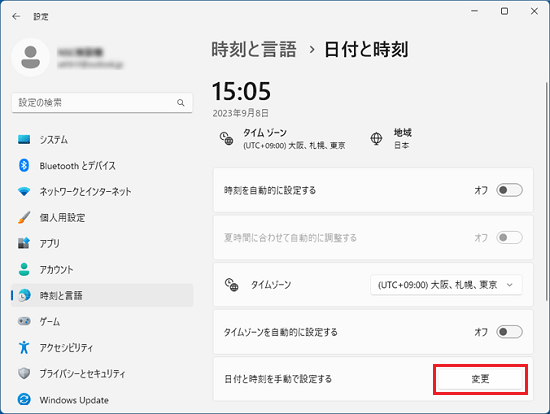Close the Settings window
The image size is (550, 414).
point(534,11)
